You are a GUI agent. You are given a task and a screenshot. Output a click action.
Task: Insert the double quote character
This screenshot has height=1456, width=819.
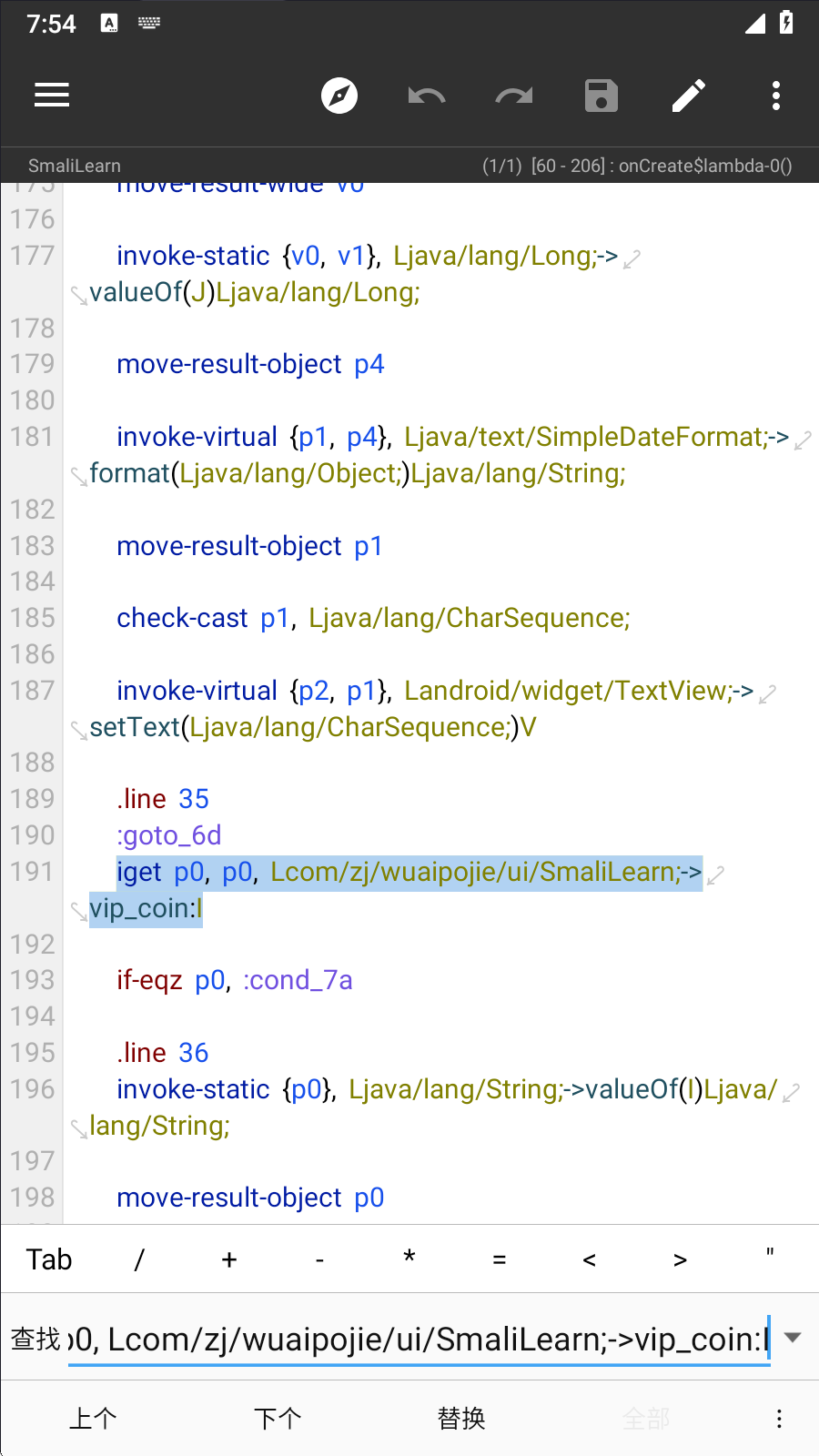pos(770,1259)
